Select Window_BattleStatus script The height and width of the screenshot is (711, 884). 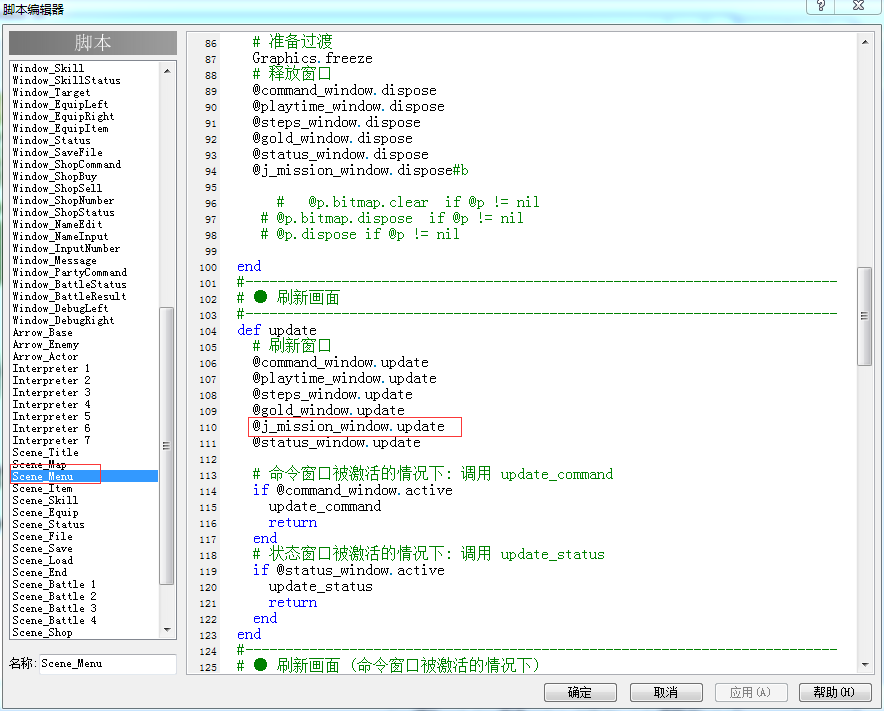(69, 284)
